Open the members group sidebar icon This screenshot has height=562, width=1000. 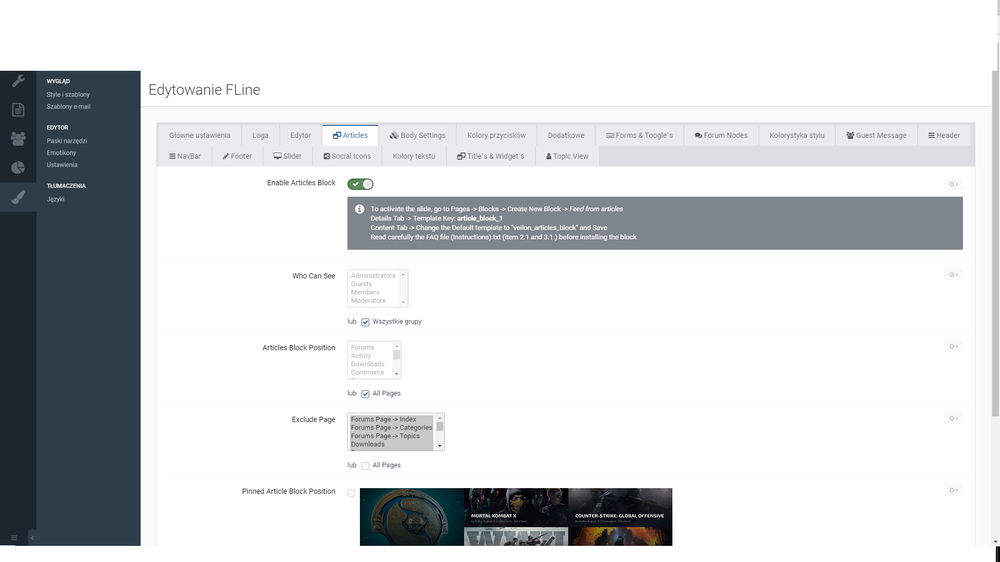tap(18, 139)
